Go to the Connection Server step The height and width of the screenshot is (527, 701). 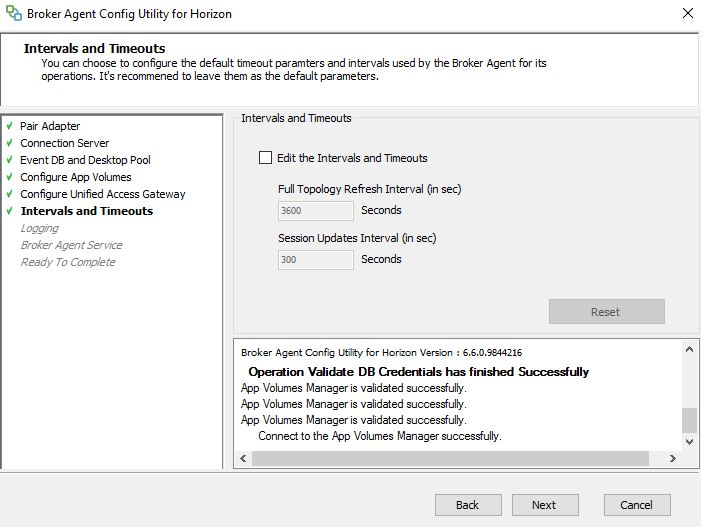tap(64, 143)
